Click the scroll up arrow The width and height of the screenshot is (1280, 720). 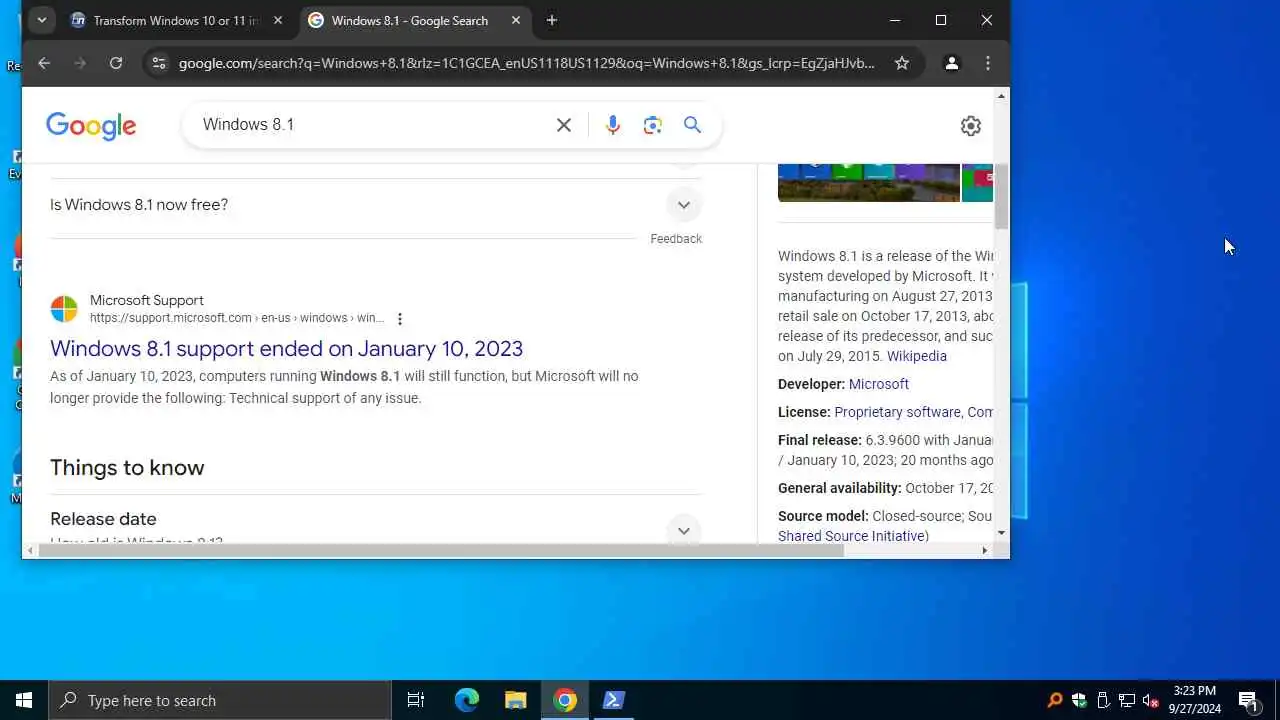tap(1001, 96)
